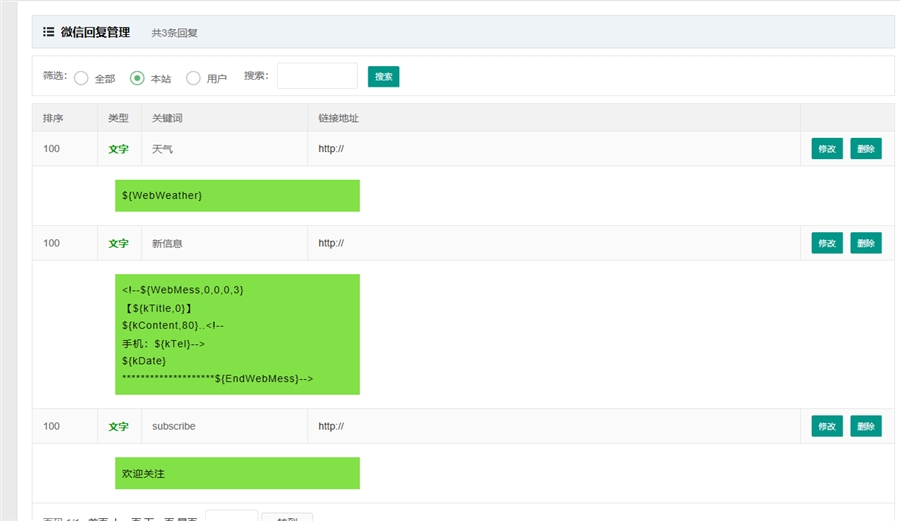Select the 本站 filter radio button
Viewport: 900px width, 521px height.
click(x=137, y=78)
